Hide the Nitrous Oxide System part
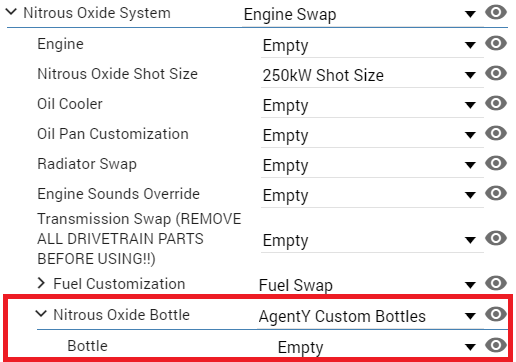 point(496,13)
